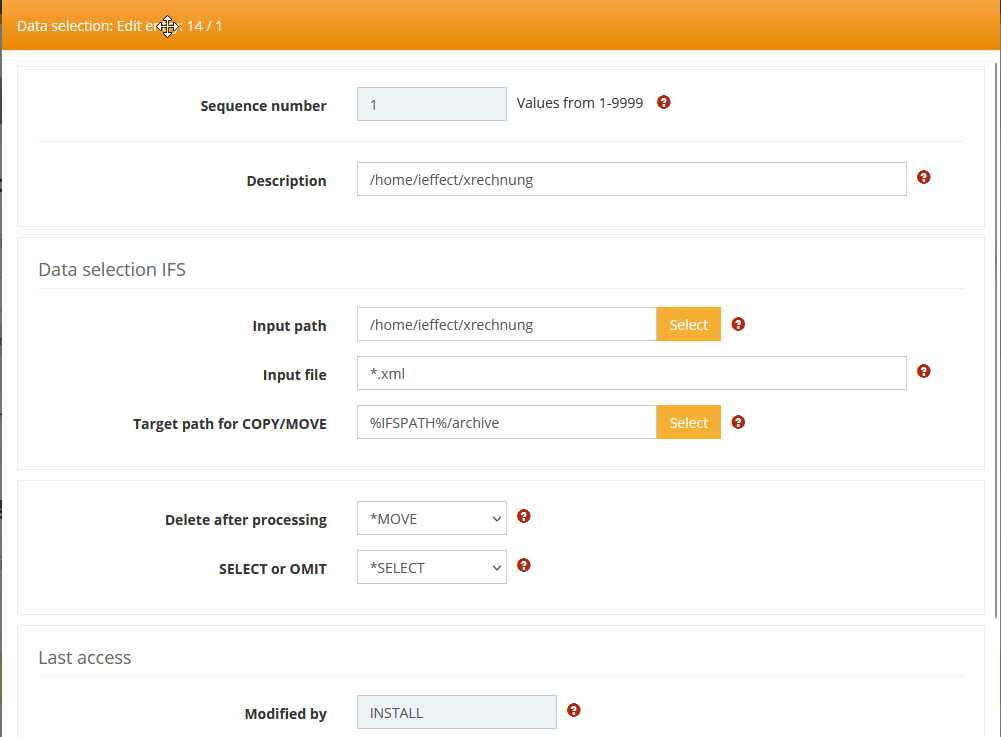1001x737 pixels.
Task: Click the Target path field with %IFSPATH%/archive
Action: point(506,423)
